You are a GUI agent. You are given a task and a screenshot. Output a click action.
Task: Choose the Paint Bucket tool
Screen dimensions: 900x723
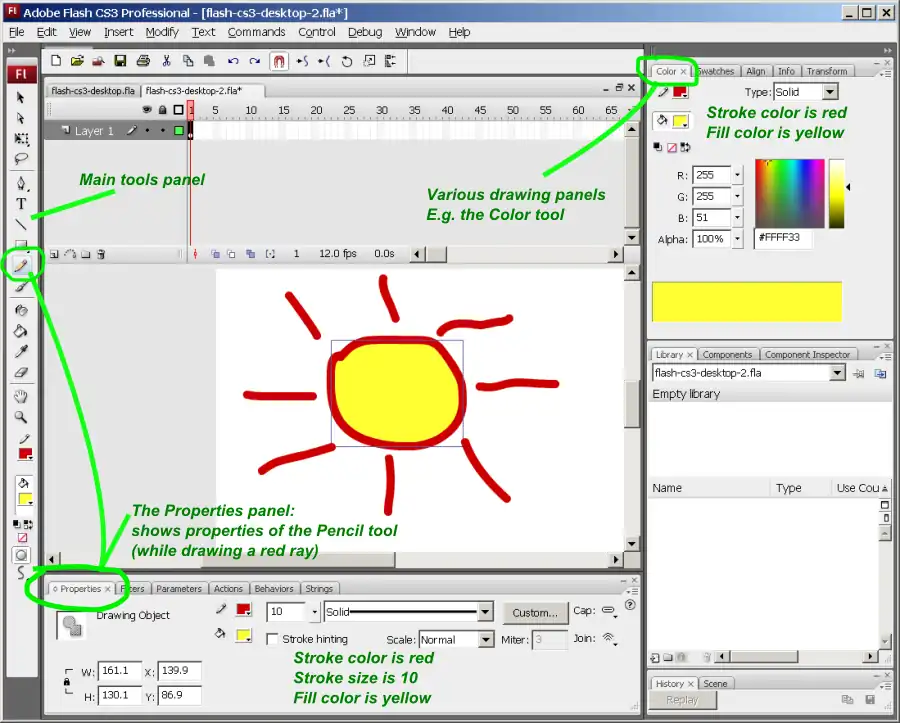point(21,330)
